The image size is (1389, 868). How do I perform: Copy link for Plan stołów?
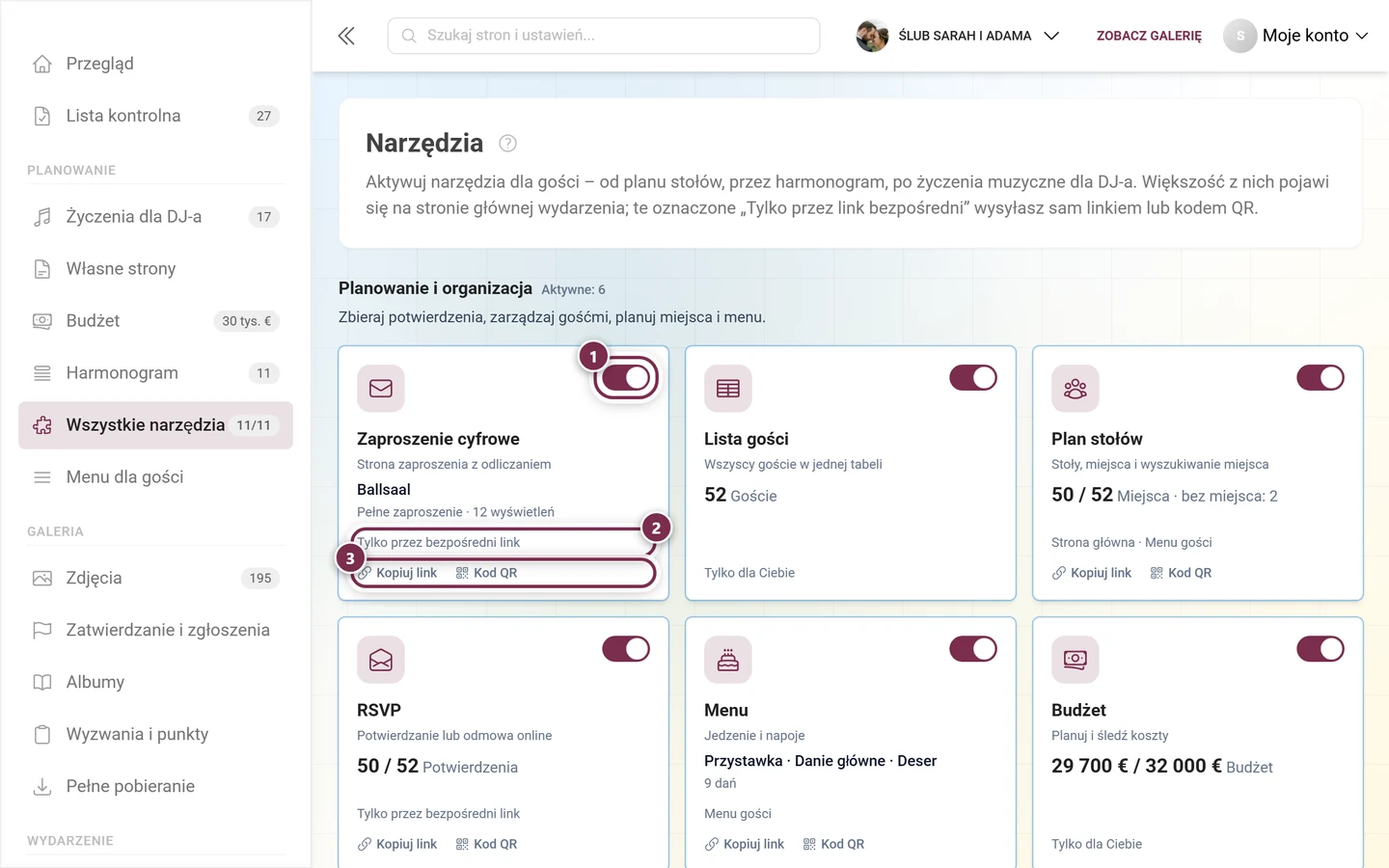click(1092, 573)
